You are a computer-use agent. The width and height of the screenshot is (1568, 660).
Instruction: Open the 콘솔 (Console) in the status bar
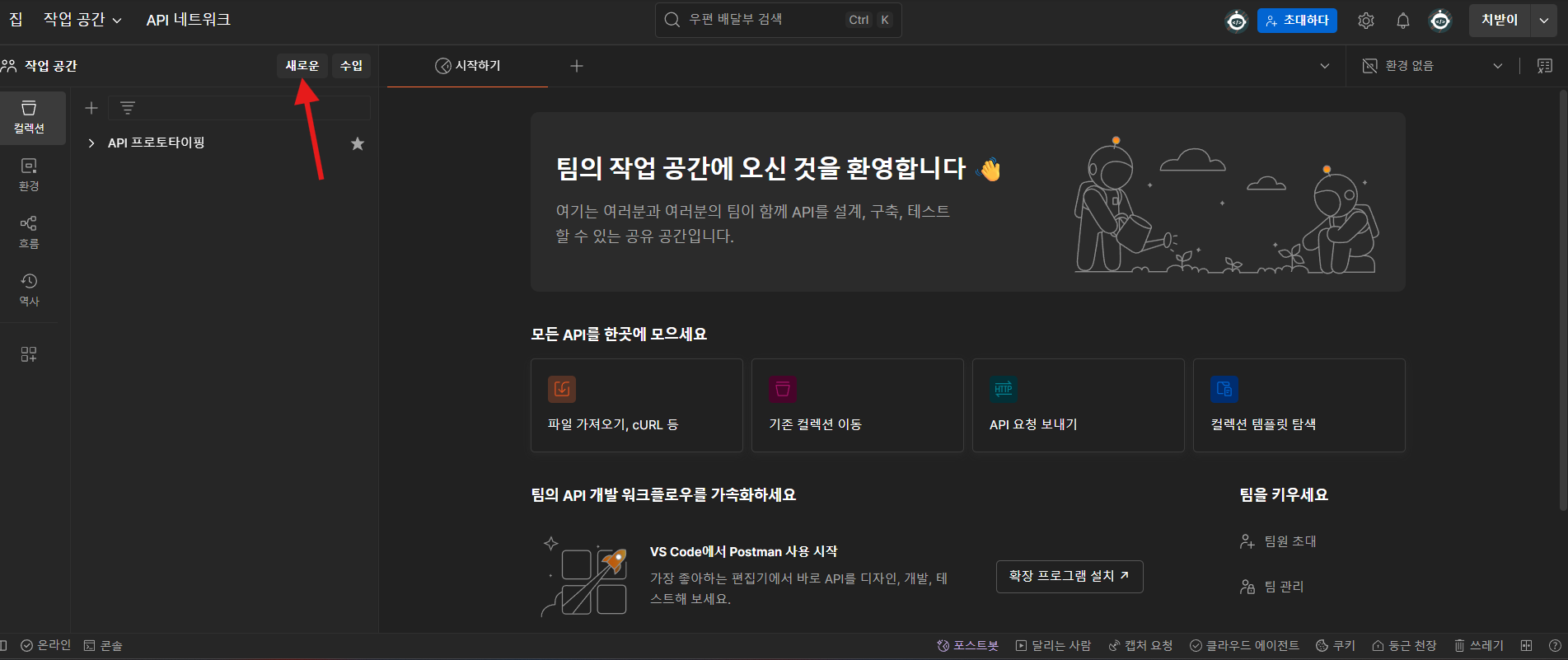tap(104, 646)
